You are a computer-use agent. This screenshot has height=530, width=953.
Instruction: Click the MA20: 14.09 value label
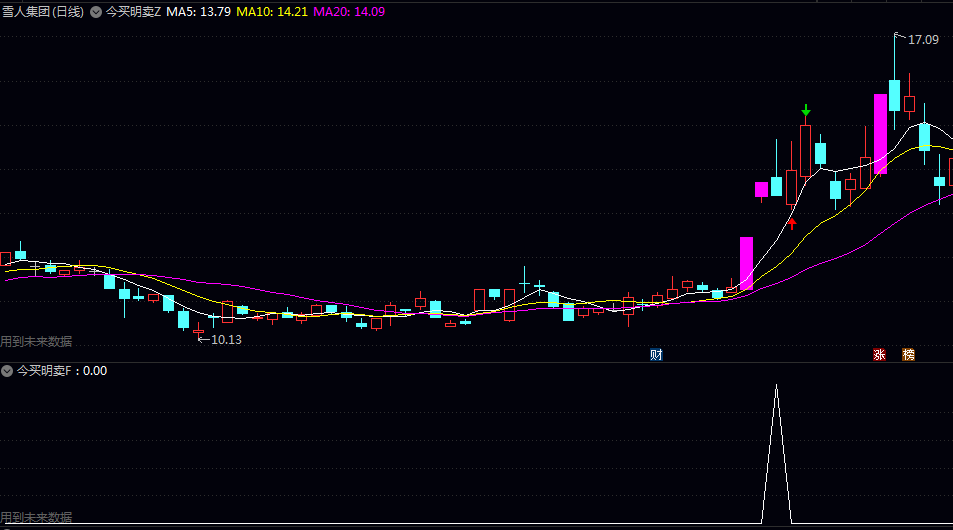(x=349, y=12)
